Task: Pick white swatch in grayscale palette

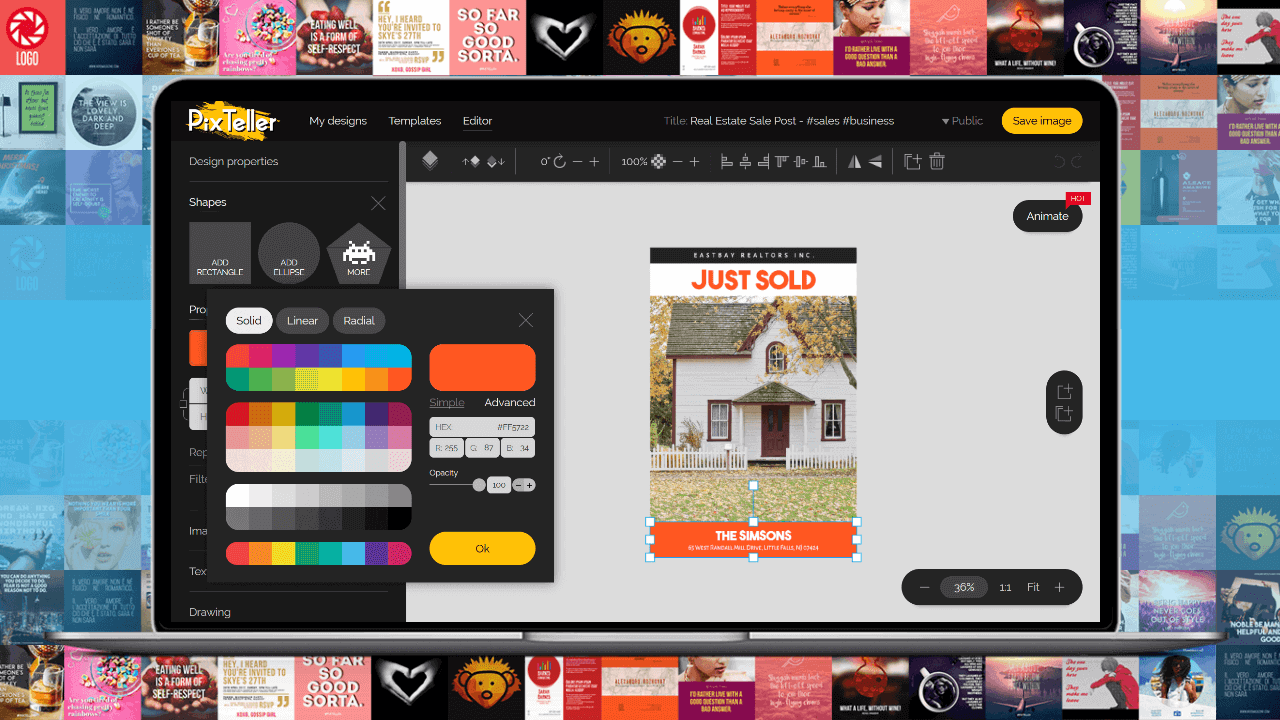Action: point(238,496)
